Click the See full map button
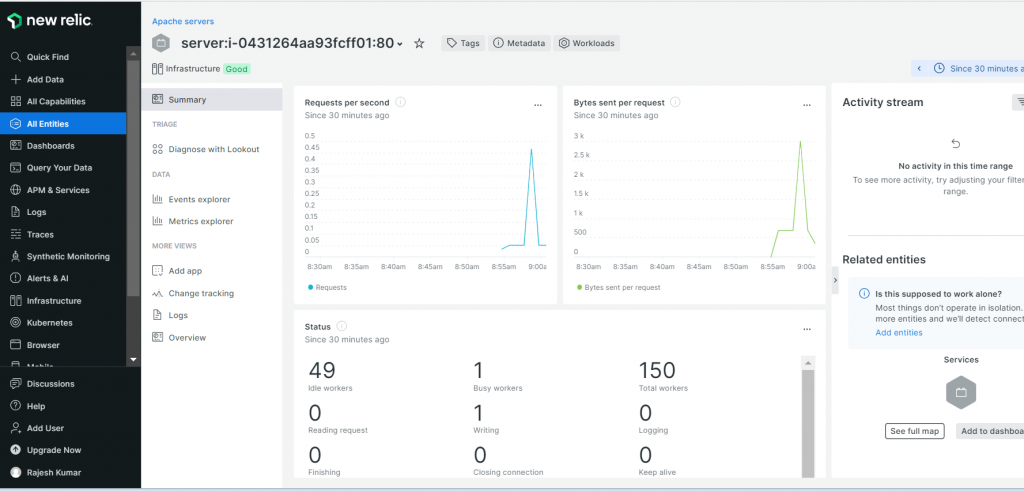The image size is (1024, 491). 915,431
